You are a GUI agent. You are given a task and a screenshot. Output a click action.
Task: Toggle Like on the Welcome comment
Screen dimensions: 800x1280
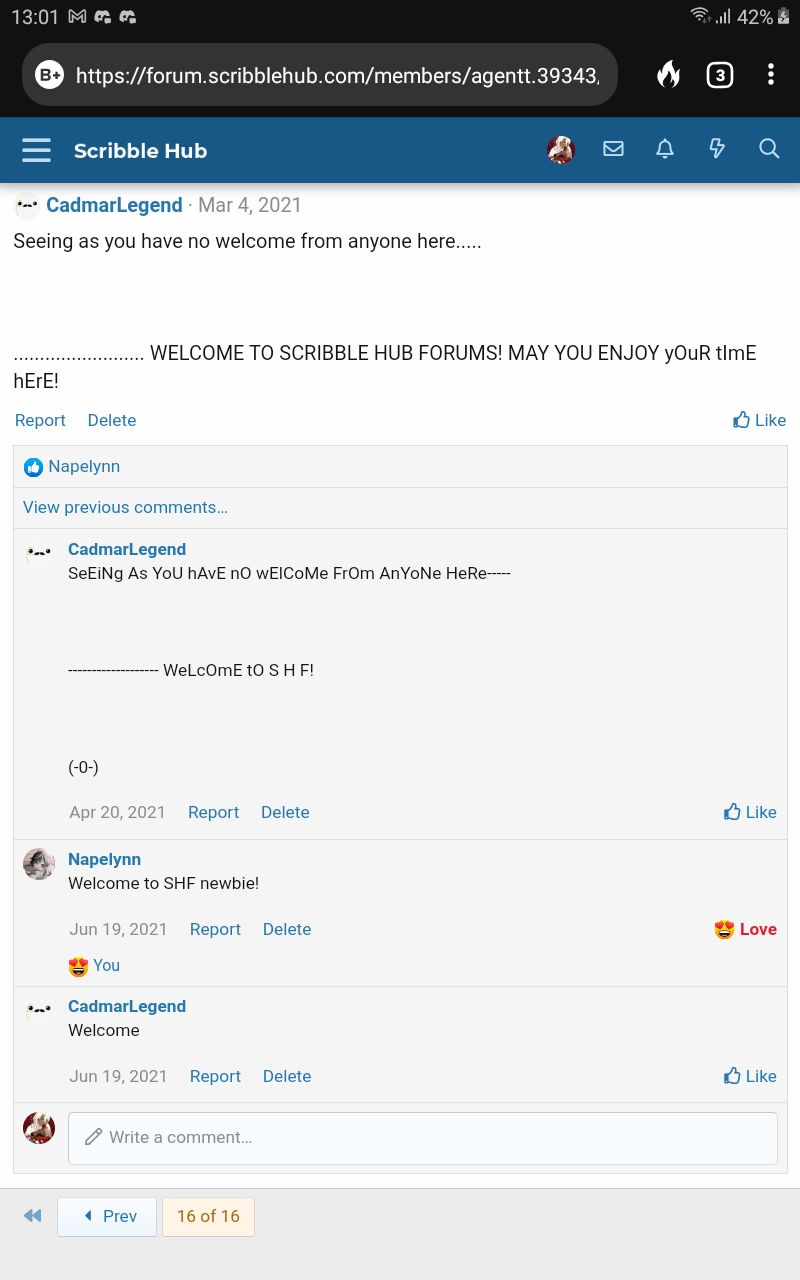click(750, 1076)
